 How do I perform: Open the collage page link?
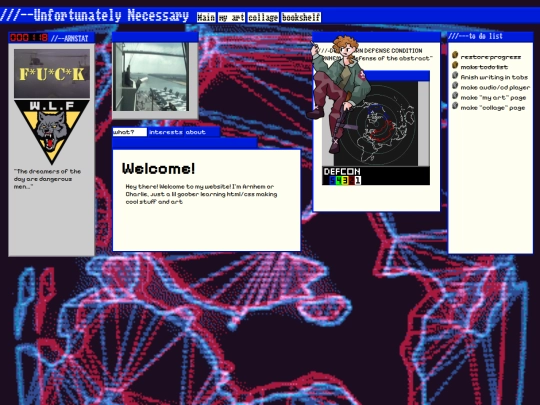[x=263, y=17]
